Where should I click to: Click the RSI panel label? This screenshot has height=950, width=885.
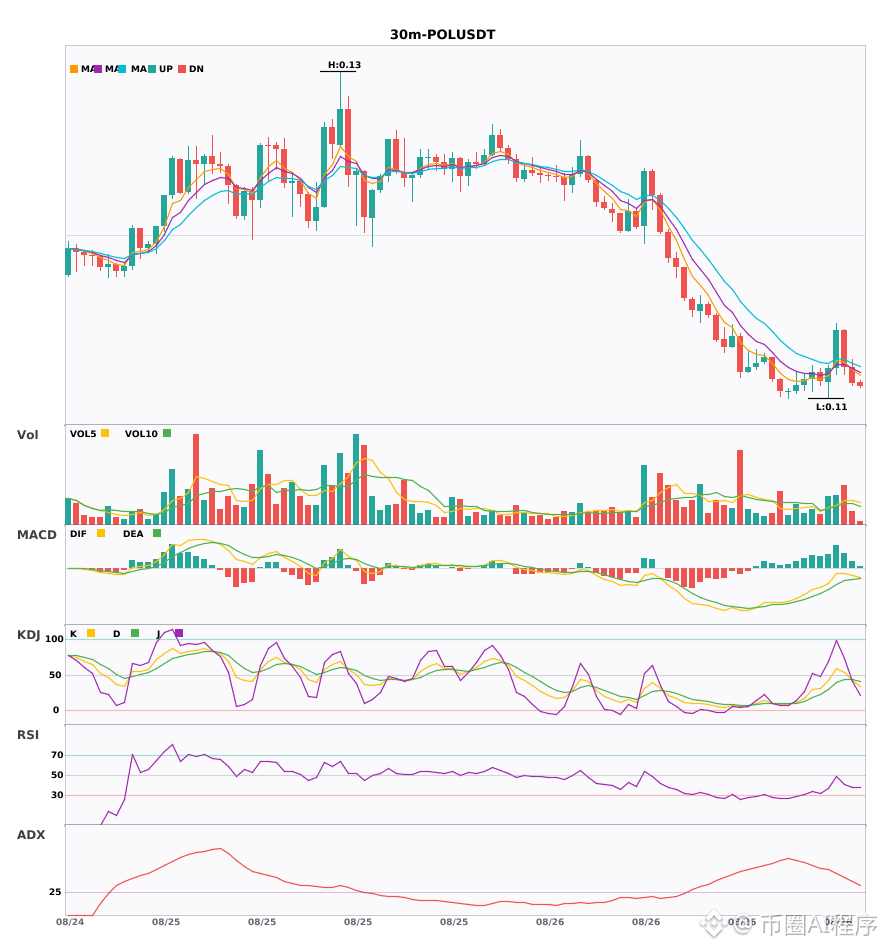pos(28,734)
